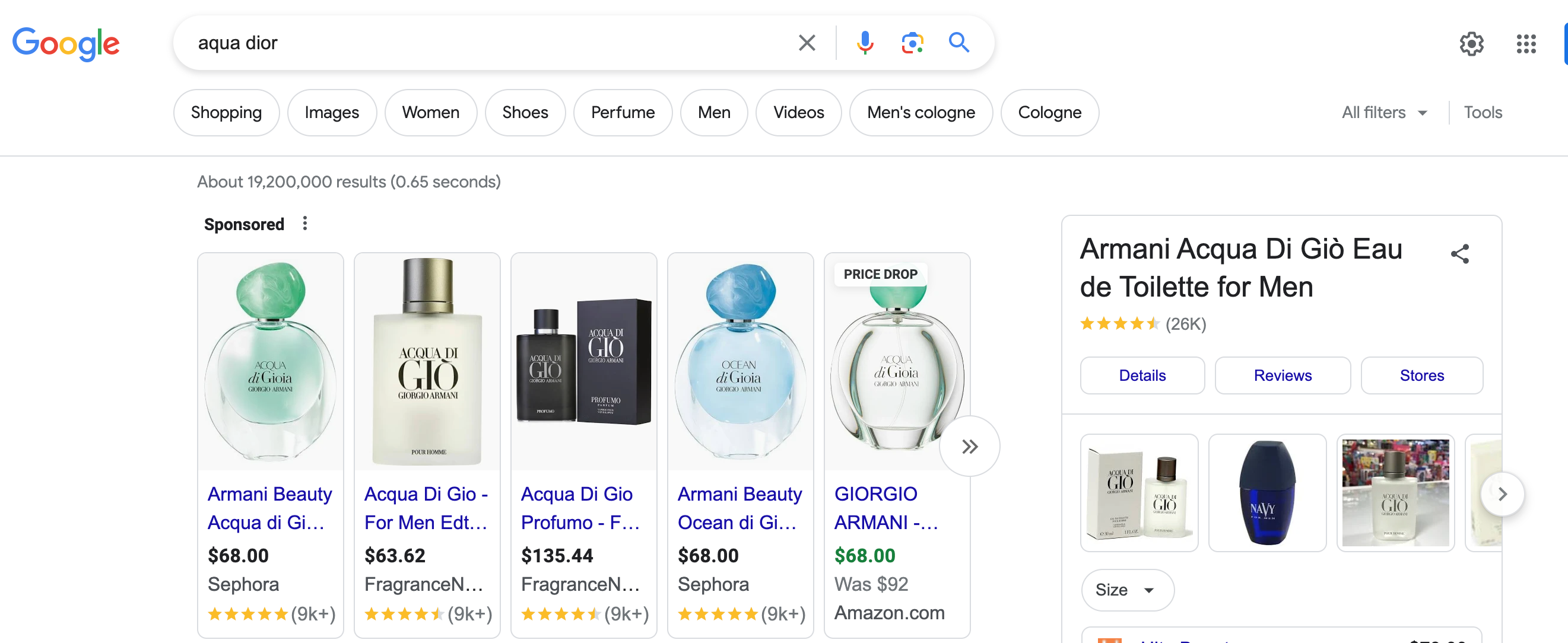Click the PRICE DROP product image

897,362
